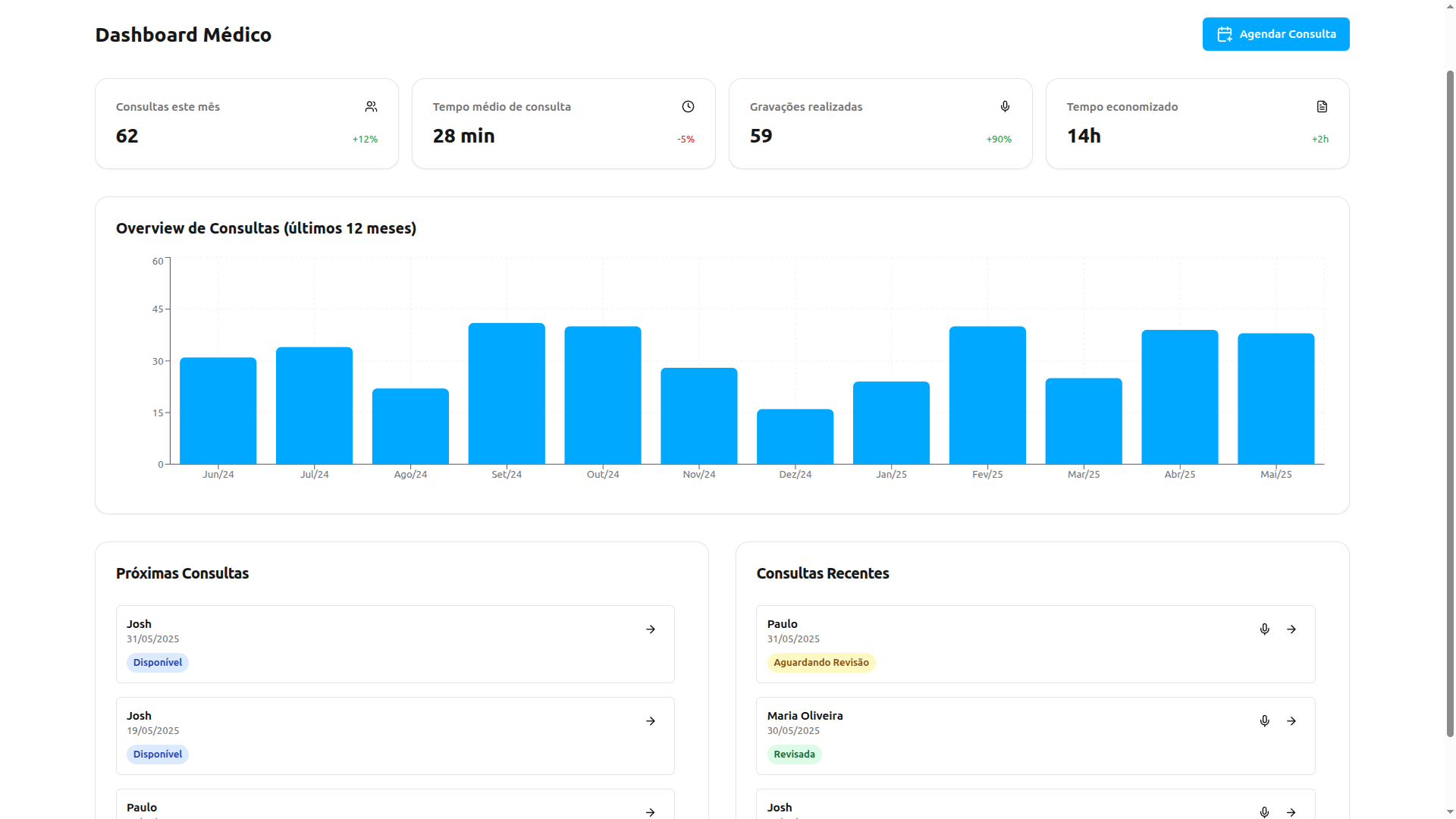The height and width of the screenshot is (819, 1456).
Task: Click the microphone icon on Gravações realizadas card
Action: pos(1005,107)
